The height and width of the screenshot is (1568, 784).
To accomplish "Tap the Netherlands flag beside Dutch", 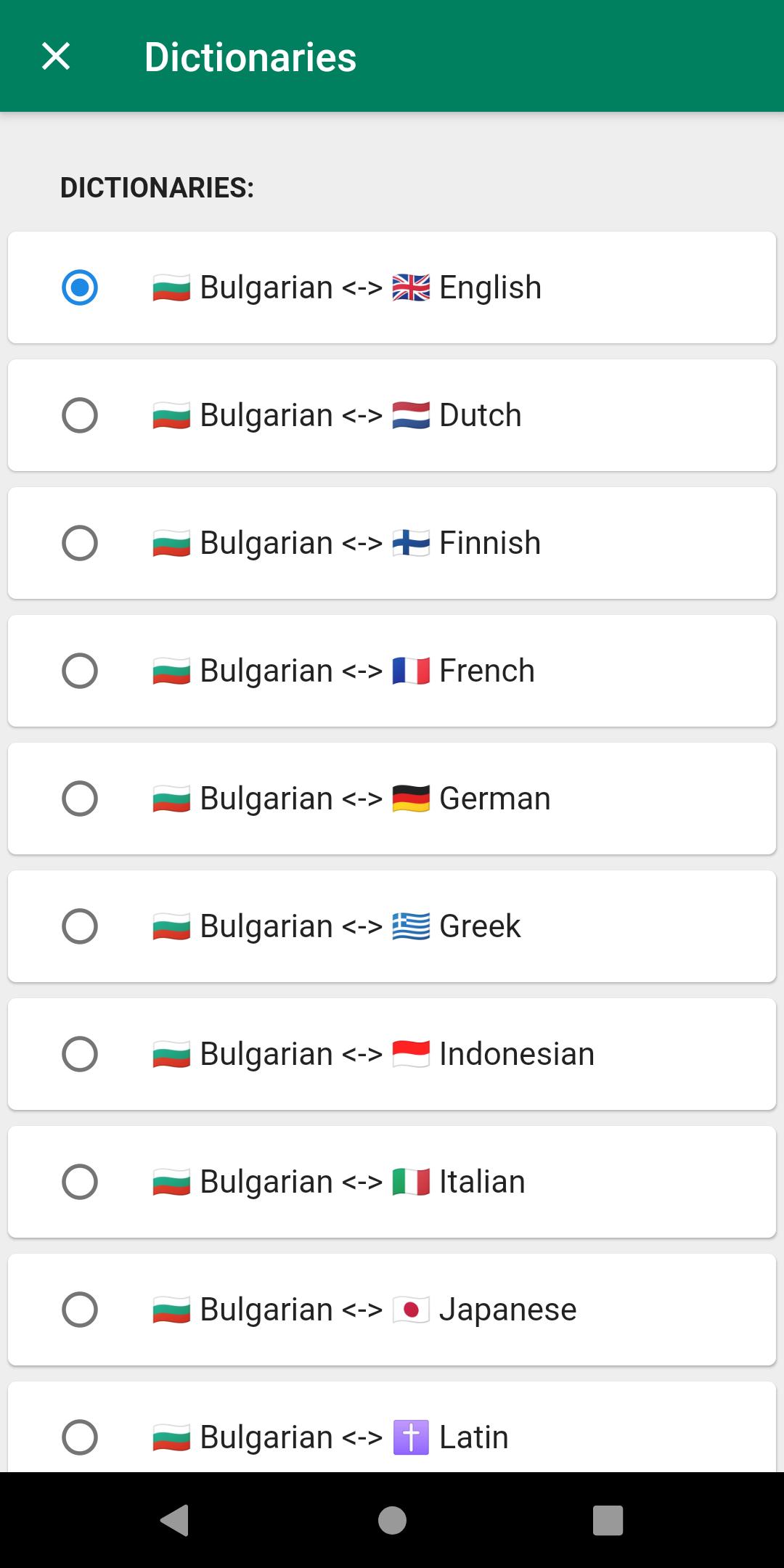I will click(x=411, y=416).
